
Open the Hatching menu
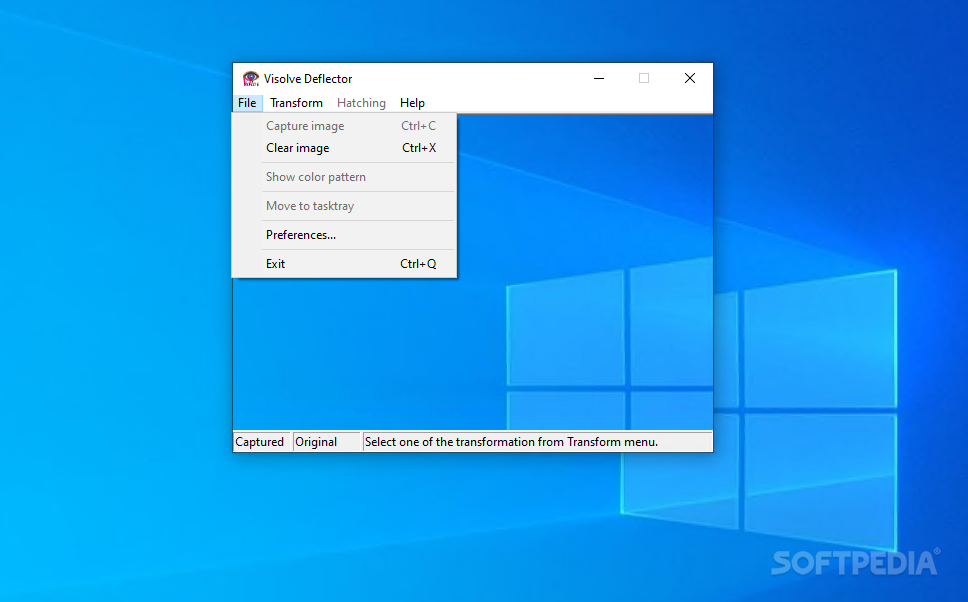361,103
